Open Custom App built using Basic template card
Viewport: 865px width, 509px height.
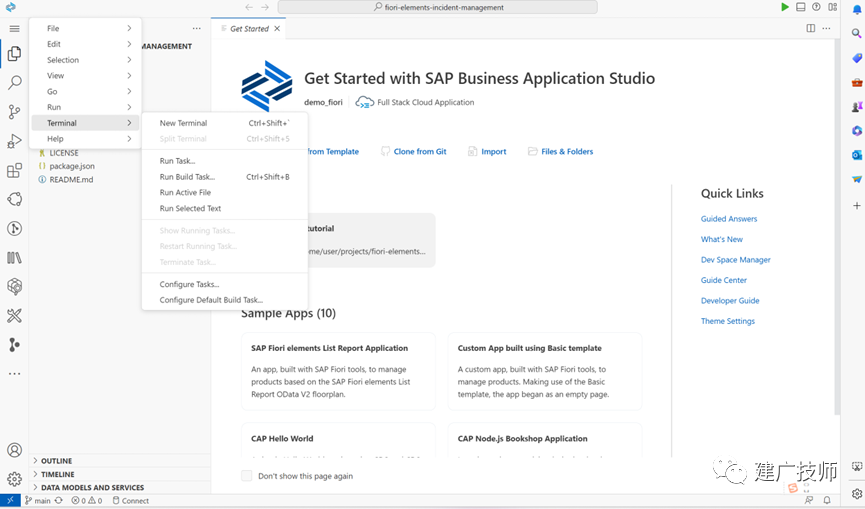click(x=545, y=371)
